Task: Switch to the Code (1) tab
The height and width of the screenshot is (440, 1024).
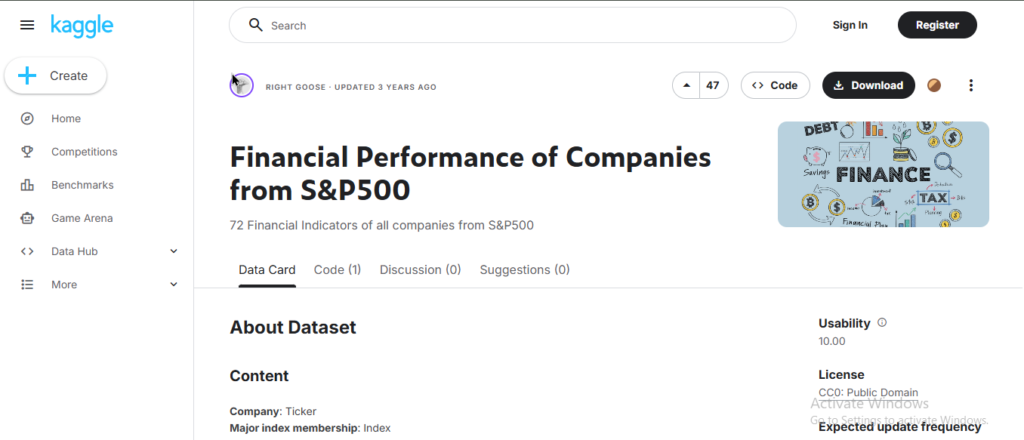Action: [x=337, y=270]
